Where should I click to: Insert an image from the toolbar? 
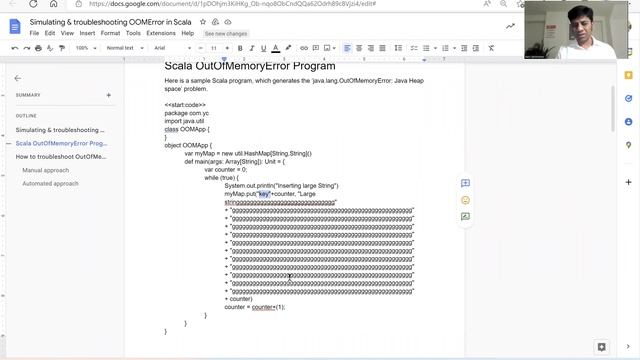327,48
